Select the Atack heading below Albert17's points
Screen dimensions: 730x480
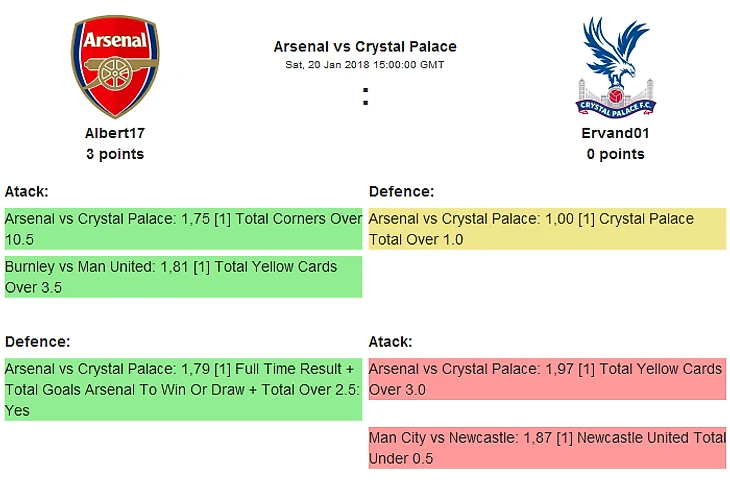[27, 191]
